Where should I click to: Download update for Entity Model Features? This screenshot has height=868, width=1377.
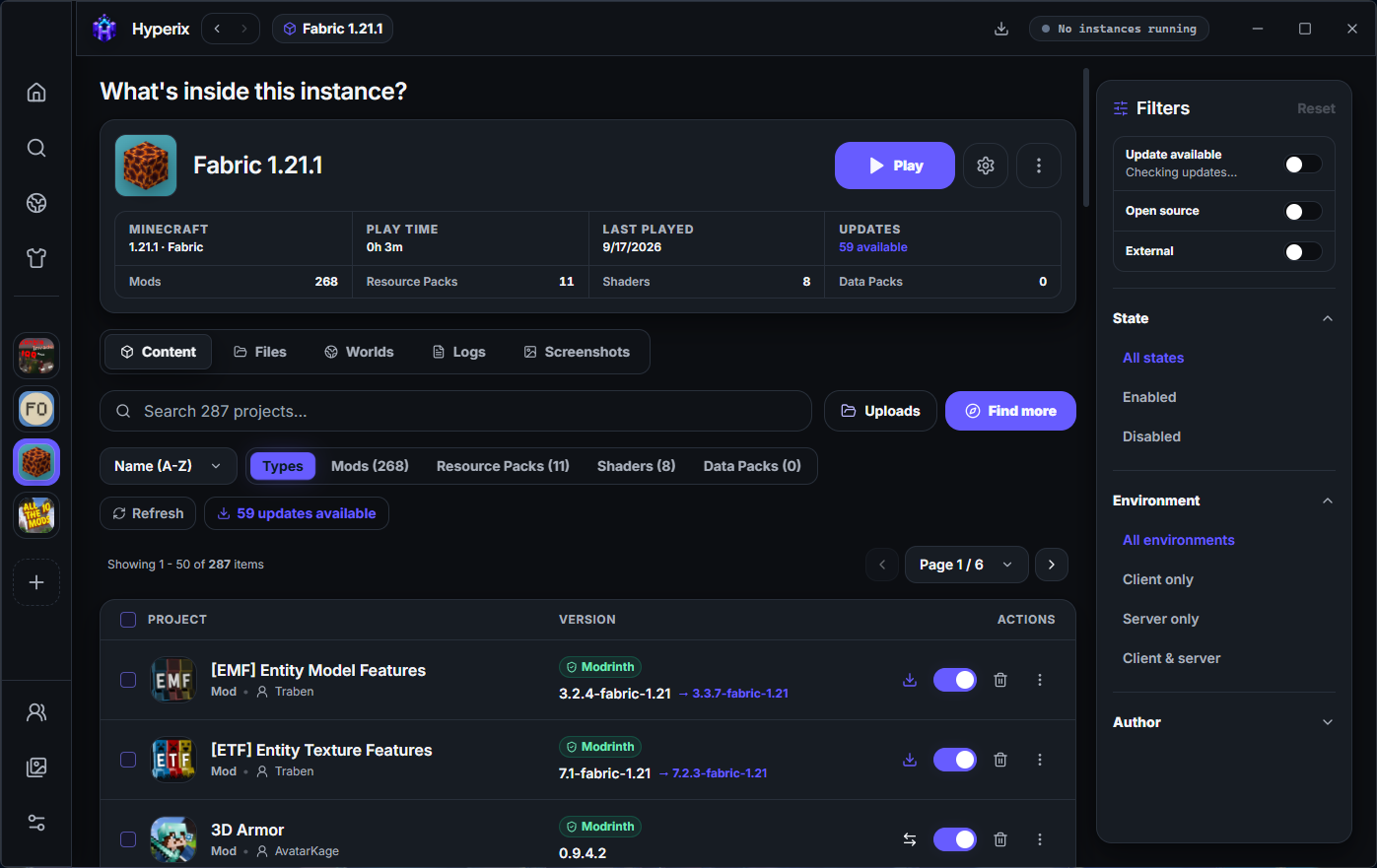click(910, 680)
